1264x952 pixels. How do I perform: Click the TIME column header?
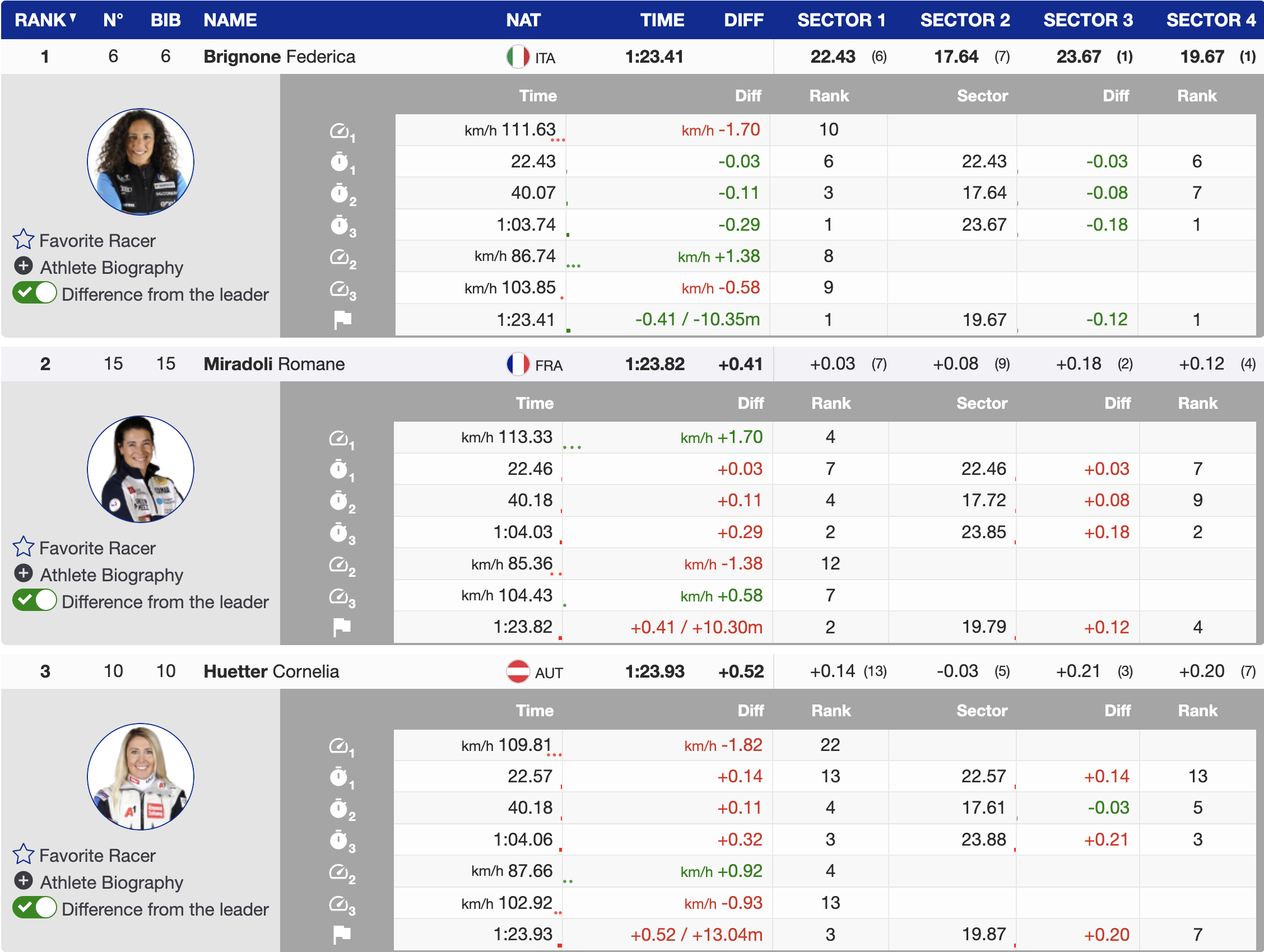661,20
